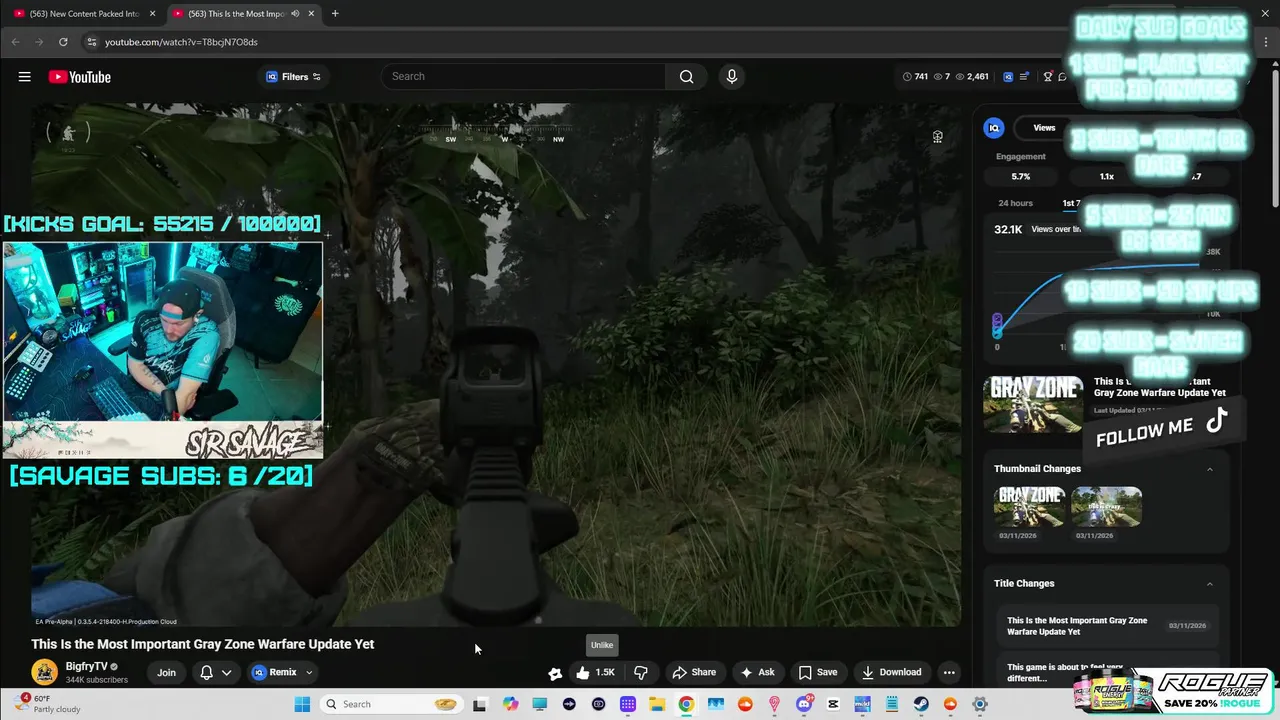This screenshot has height=720, width=1280.
Task: Click the address bar URL
Action: tap(181, 42)
